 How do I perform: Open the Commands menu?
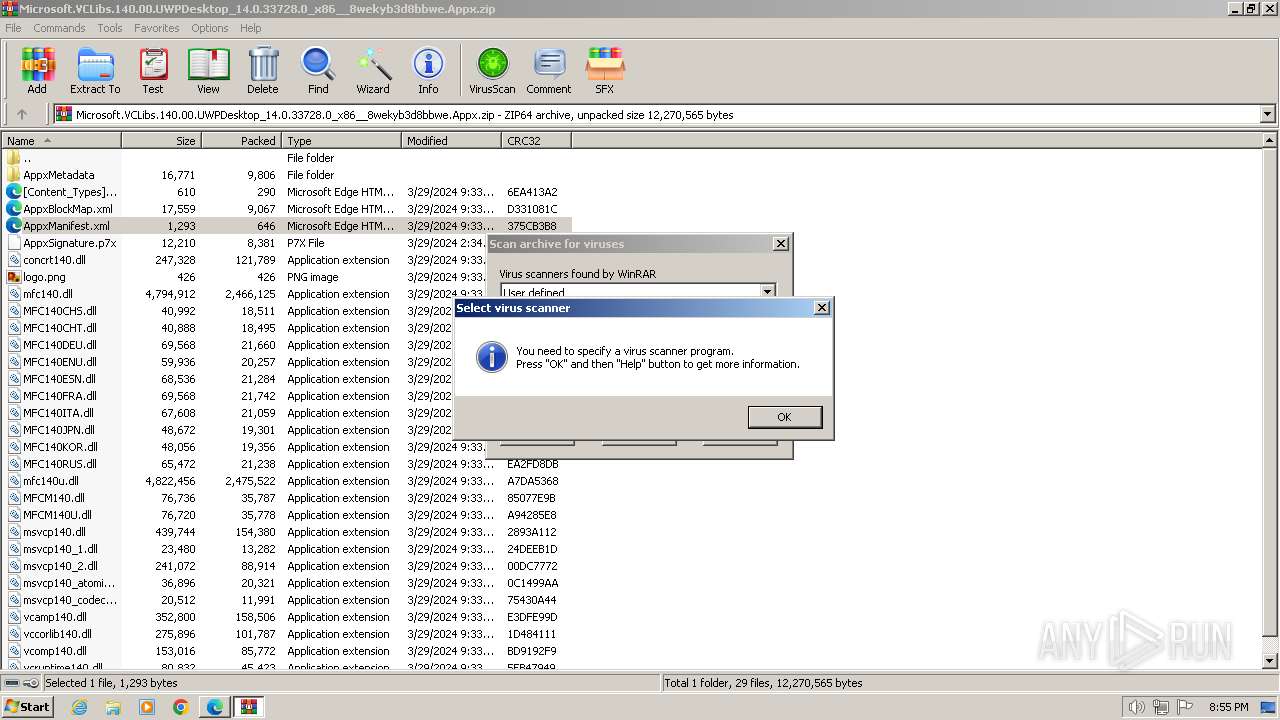click(59, 28)
